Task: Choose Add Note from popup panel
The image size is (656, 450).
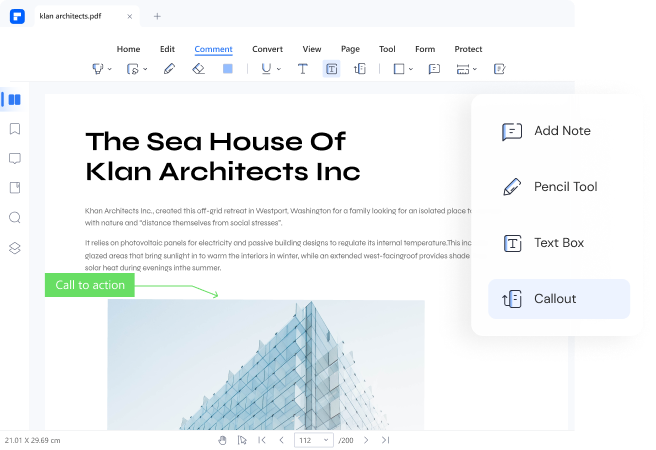Action: (x=559, y=131)
